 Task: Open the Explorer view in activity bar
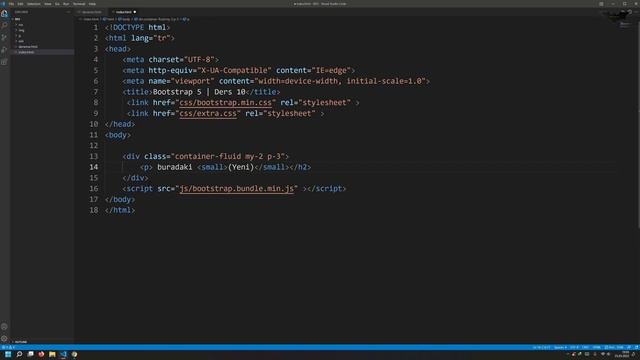click(4, 14)
